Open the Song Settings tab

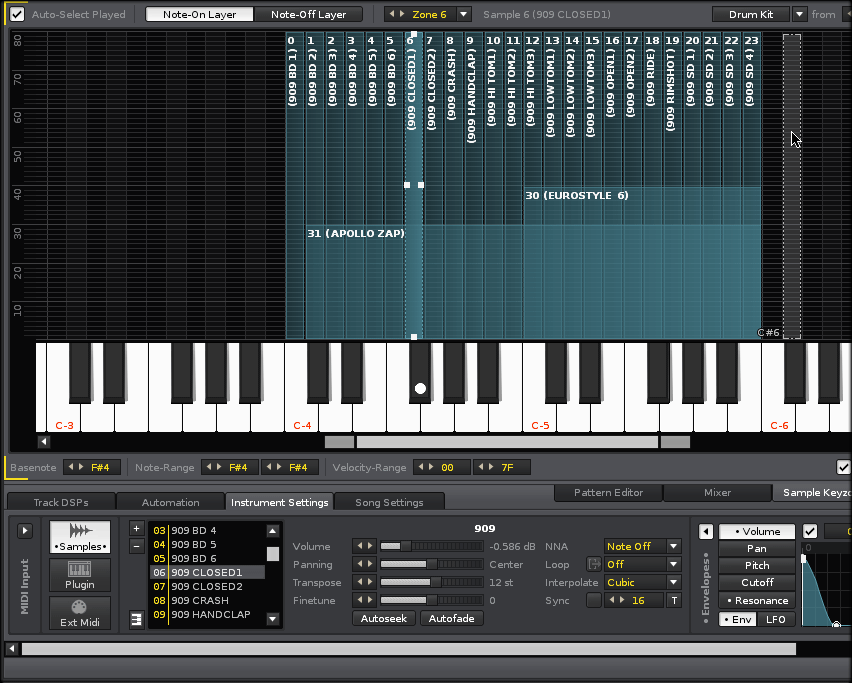click(x=389, y=502)
